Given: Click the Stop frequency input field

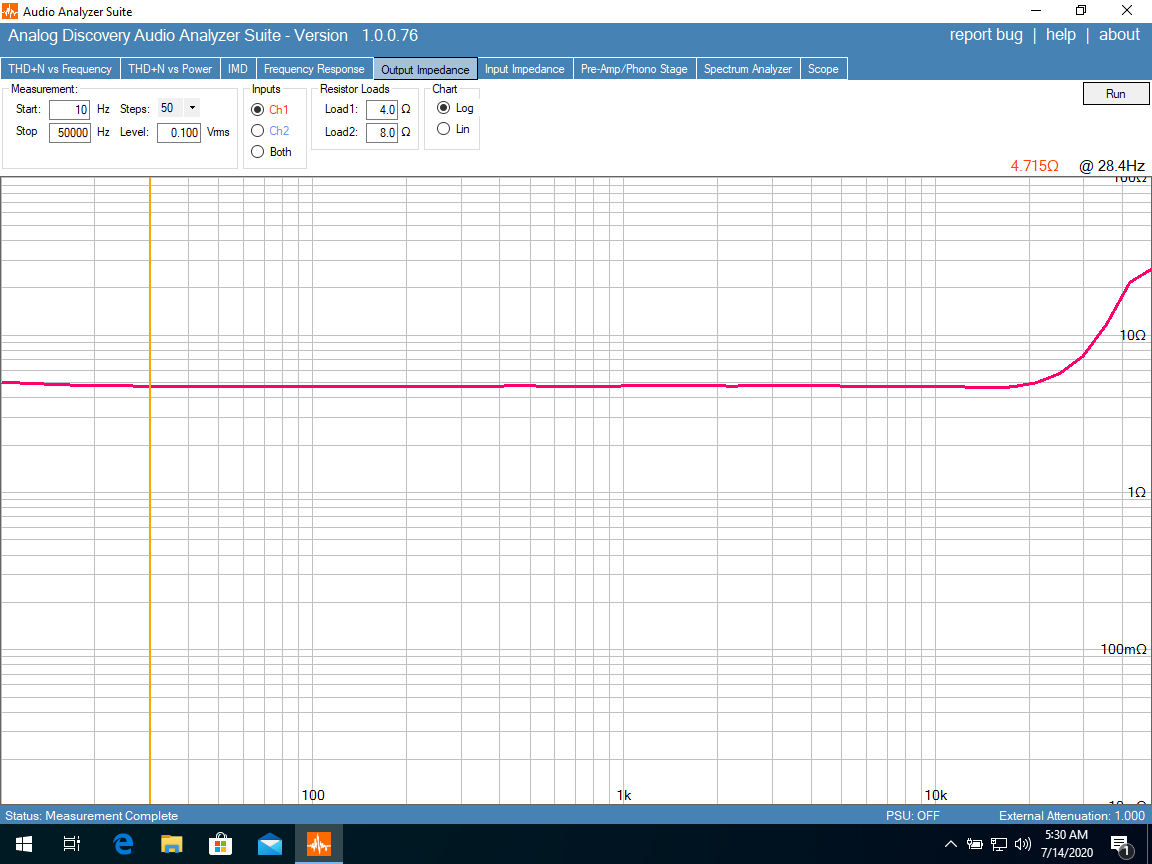Looking at the screenshot, I should coord(70,133).
